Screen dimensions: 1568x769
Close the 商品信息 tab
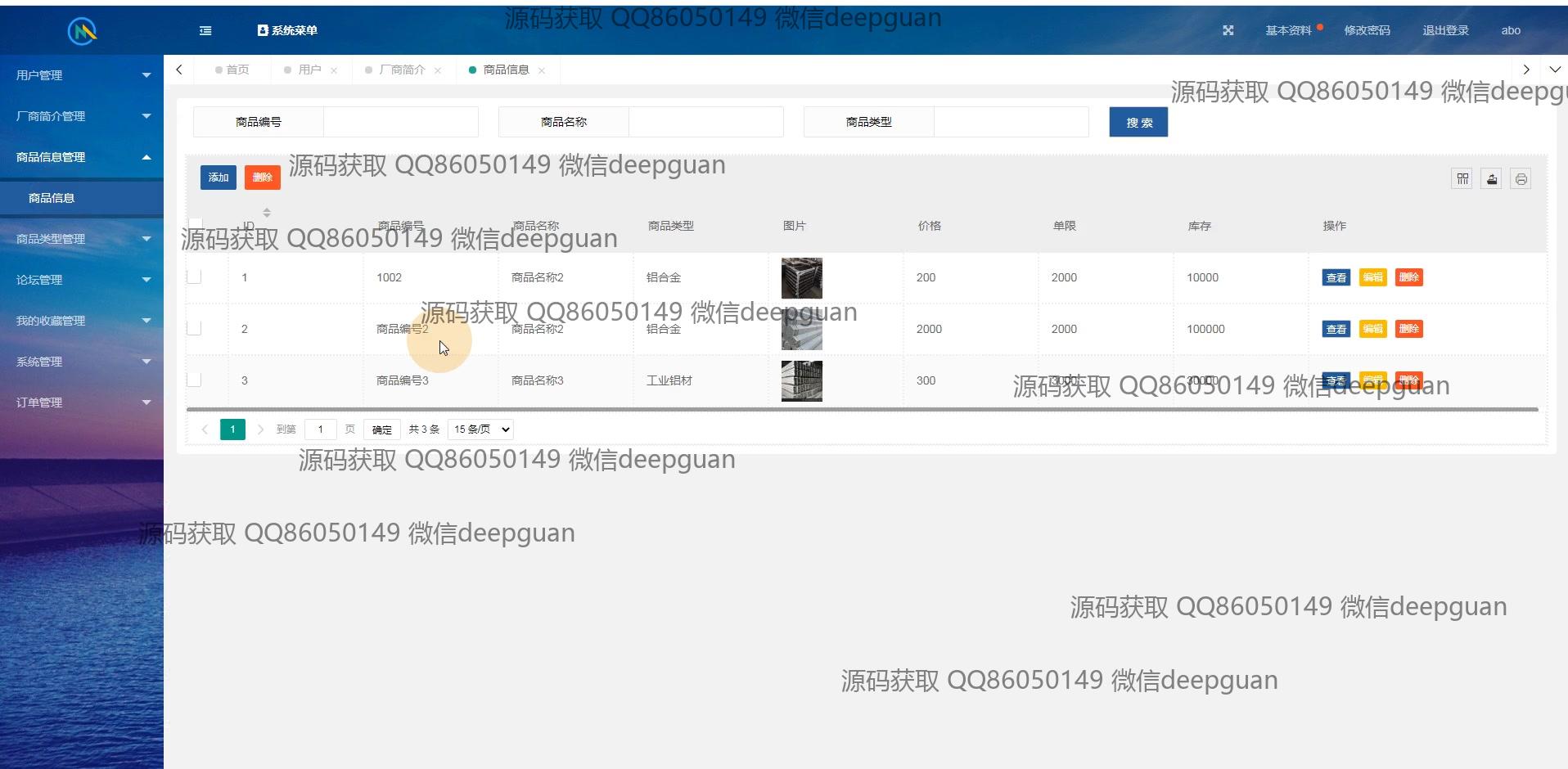542,70
